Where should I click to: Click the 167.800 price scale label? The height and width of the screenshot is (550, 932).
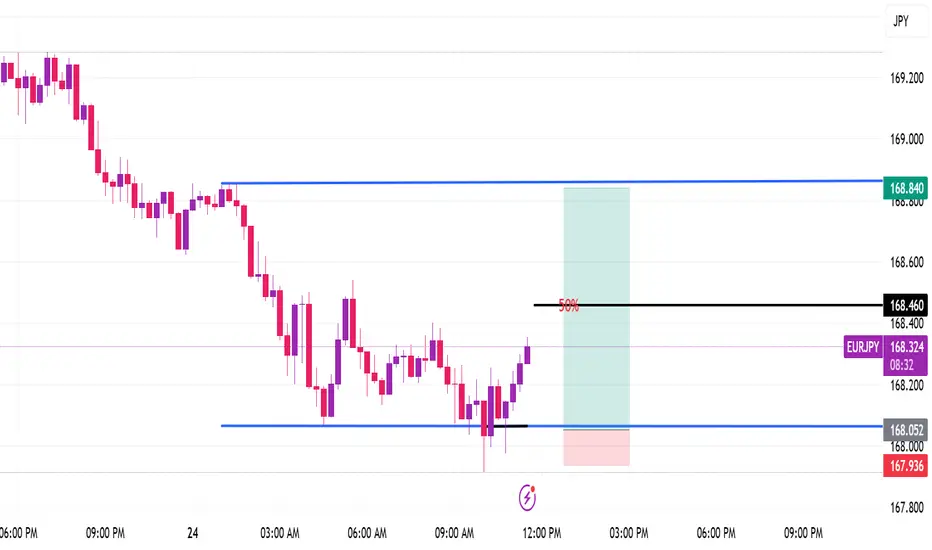pyautogui.click(x=906, y=507)
